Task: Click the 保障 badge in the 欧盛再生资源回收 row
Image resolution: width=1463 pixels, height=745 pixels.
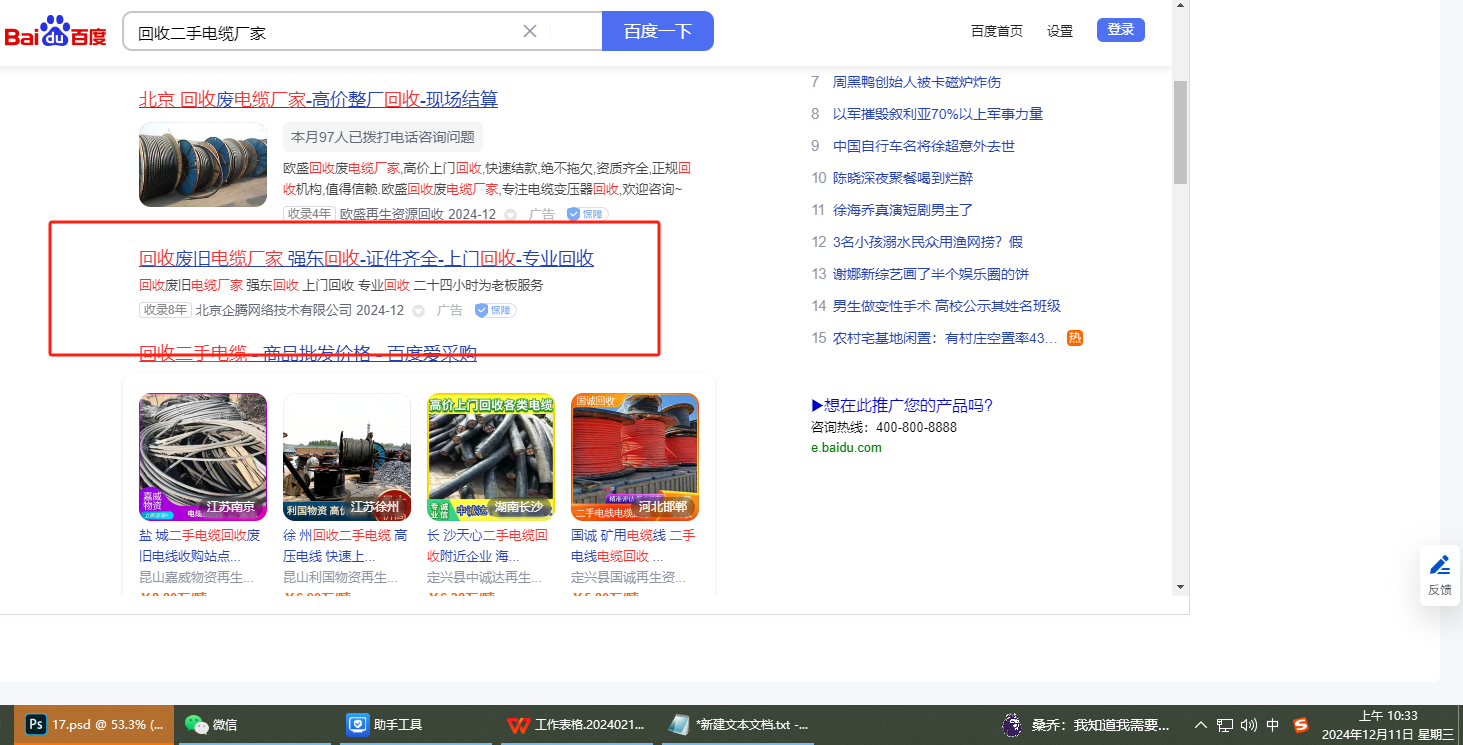Action: (587, 214)
